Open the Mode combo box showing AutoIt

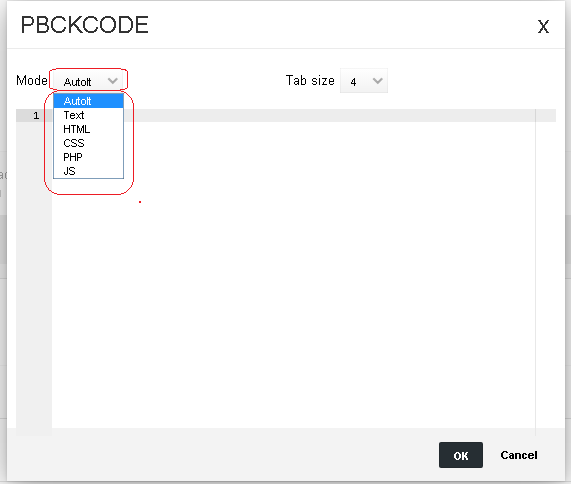(x=88, y=80)
